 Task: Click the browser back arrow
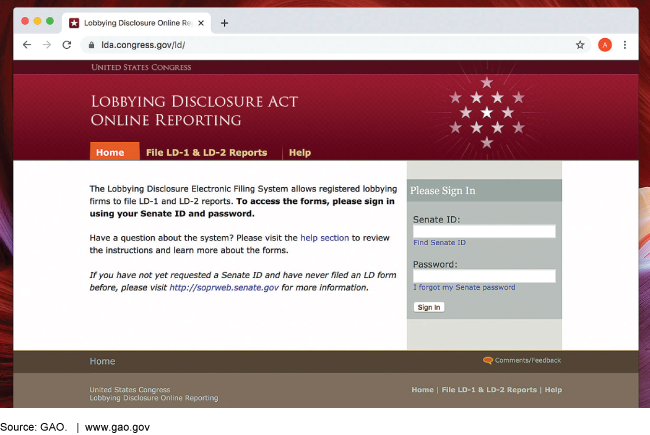[27, 45]
